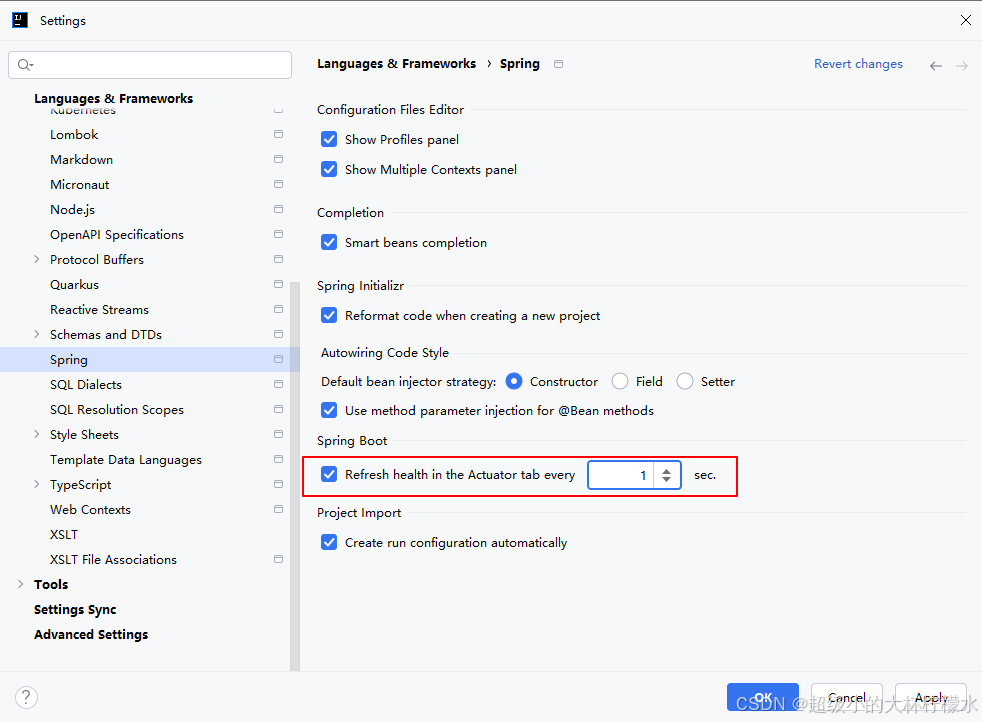Toggle Smart beans completion checkbox

click(329, 242)
